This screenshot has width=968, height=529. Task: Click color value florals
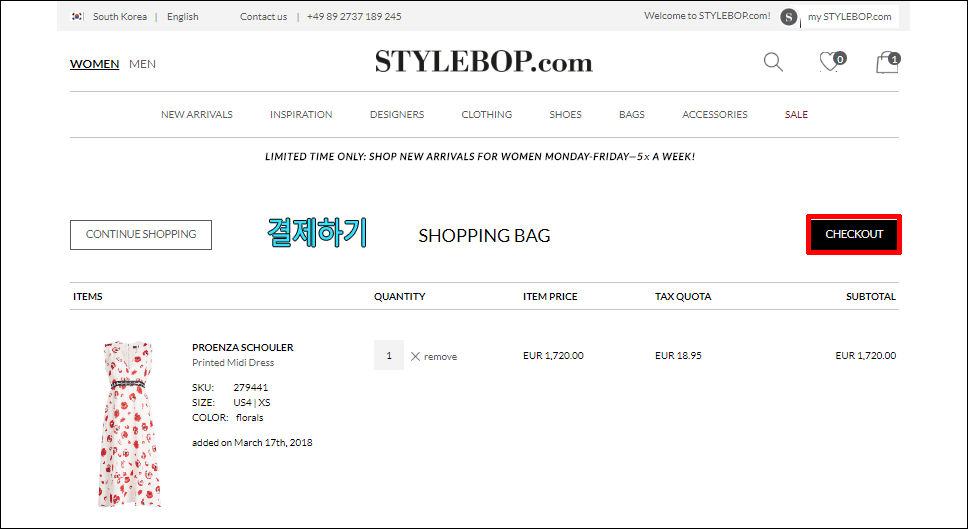(249, 418)
